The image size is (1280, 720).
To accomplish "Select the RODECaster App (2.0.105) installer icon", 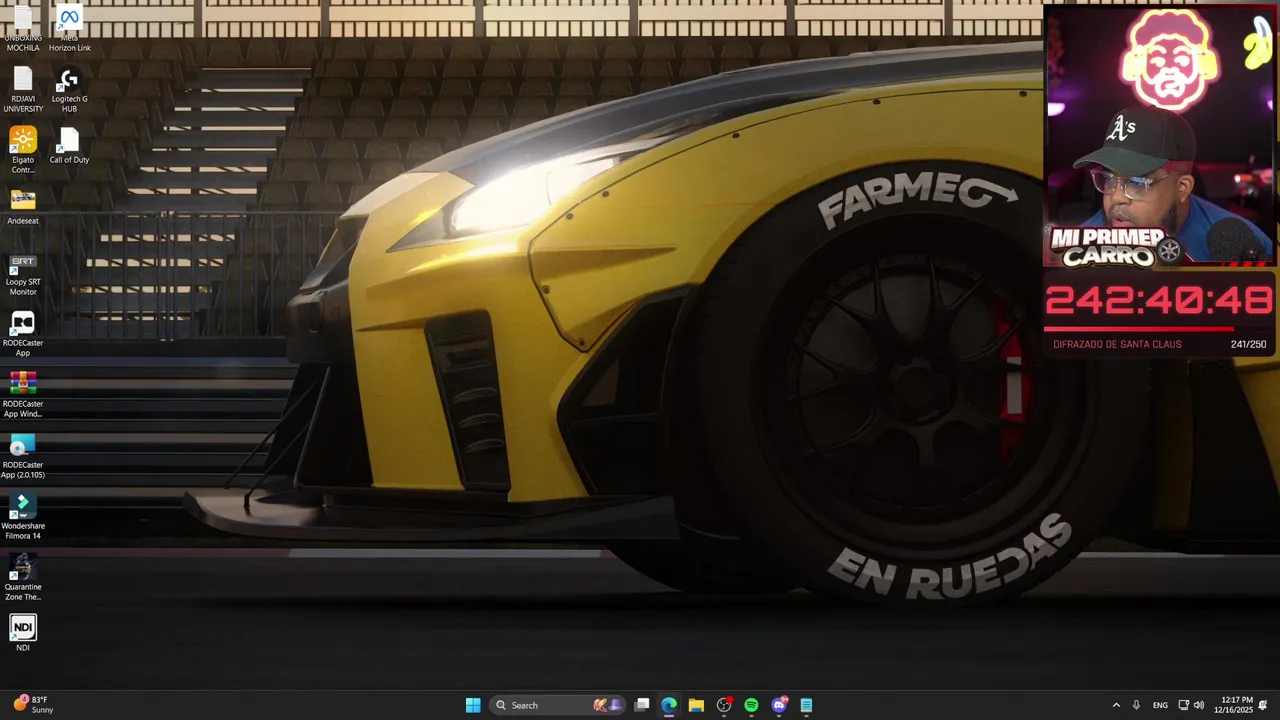I will point(23,455).
